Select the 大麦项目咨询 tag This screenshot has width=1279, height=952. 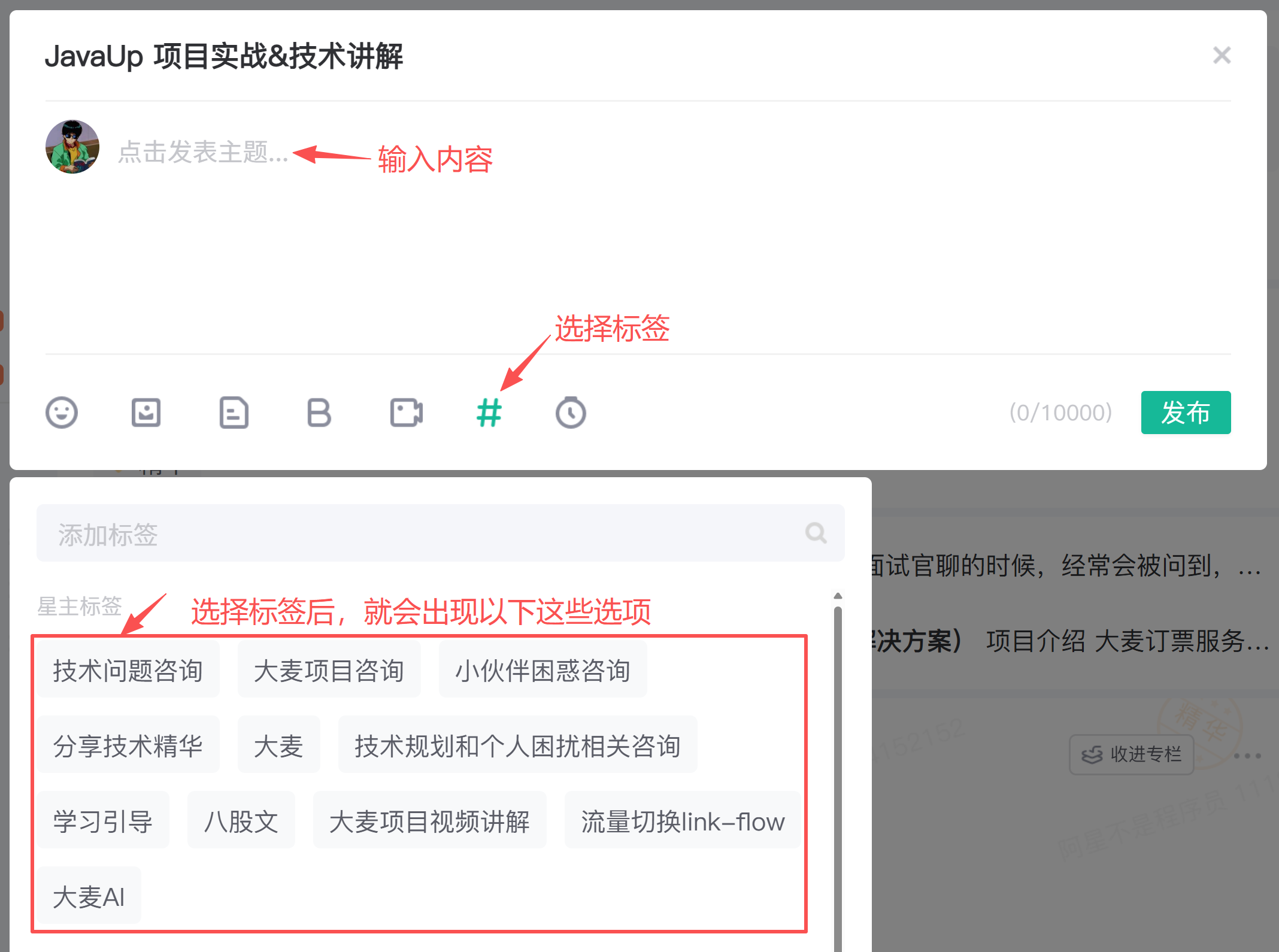pos(329,671)
